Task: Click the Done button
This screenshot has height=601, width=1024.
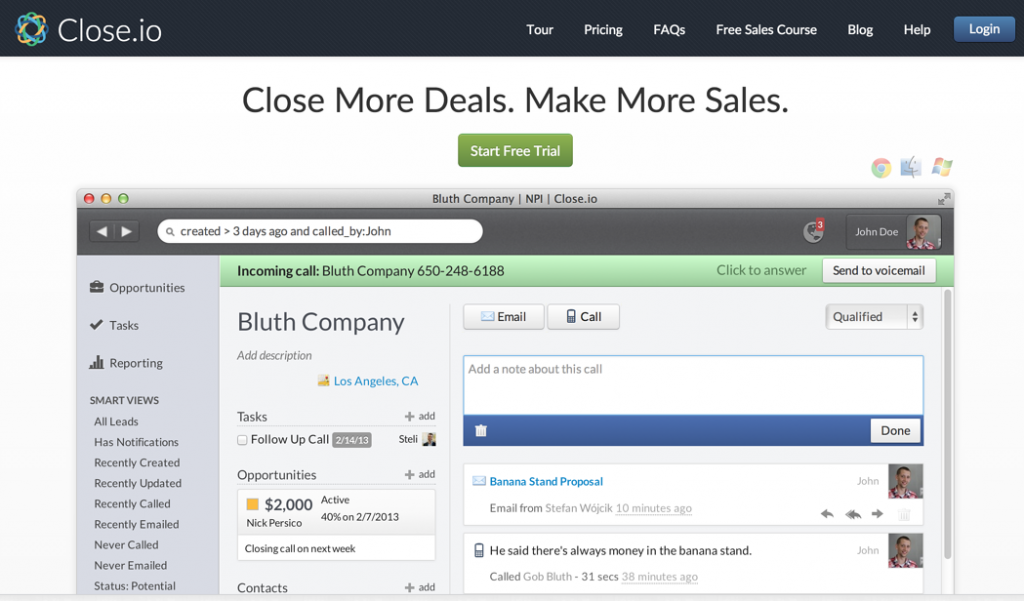Action: click(895, 430)
